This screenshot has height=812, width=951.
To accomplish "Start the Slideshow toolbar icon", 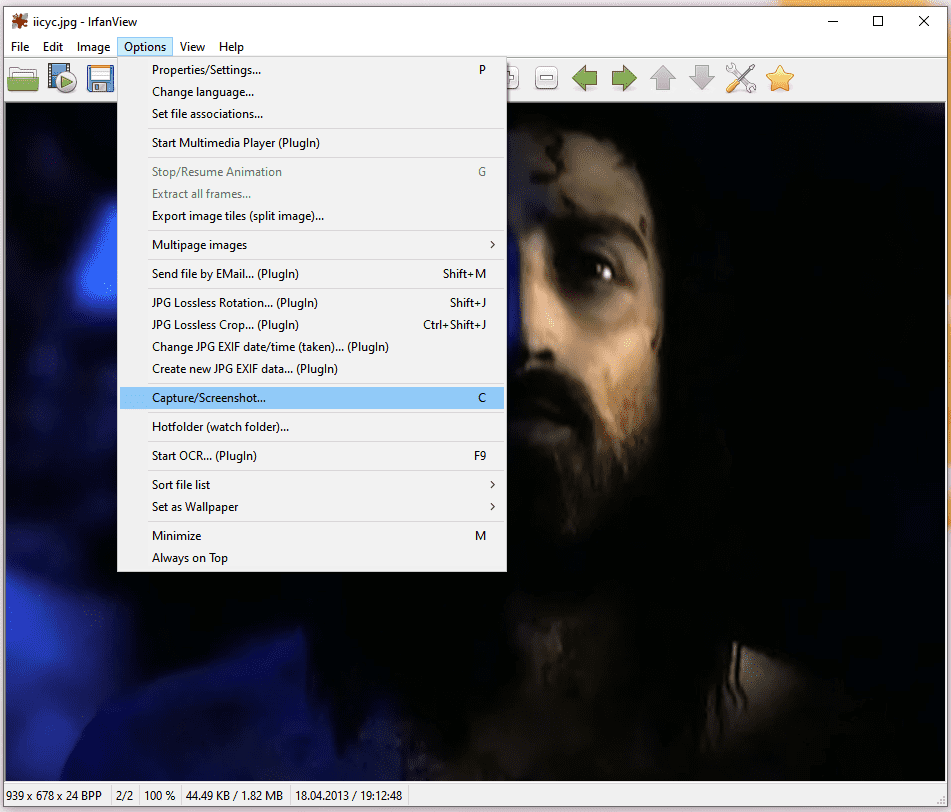I will point(62,79).
